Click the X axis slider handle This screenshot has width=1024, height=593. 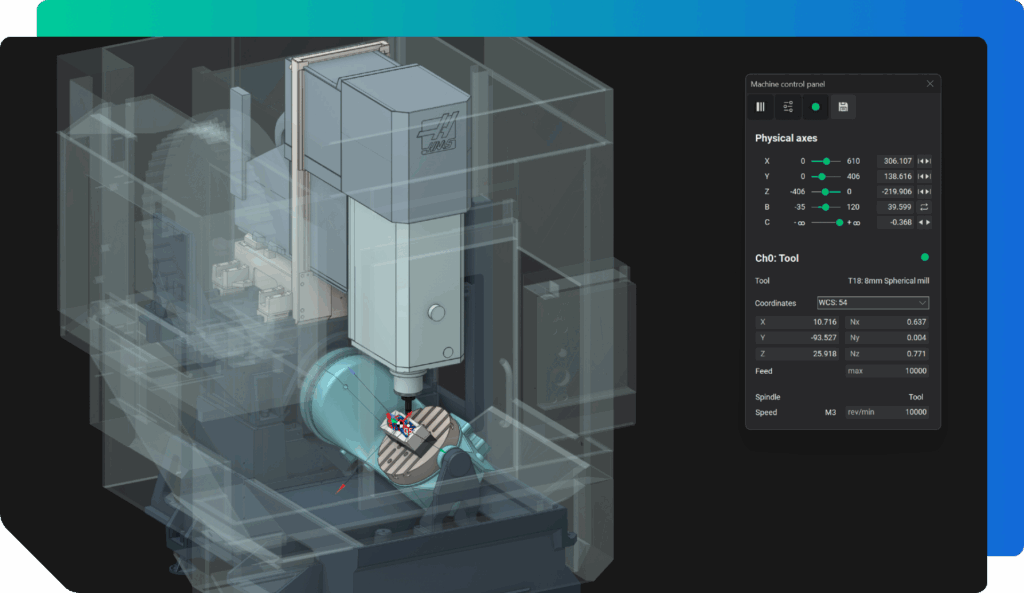(x=826, y=161)
